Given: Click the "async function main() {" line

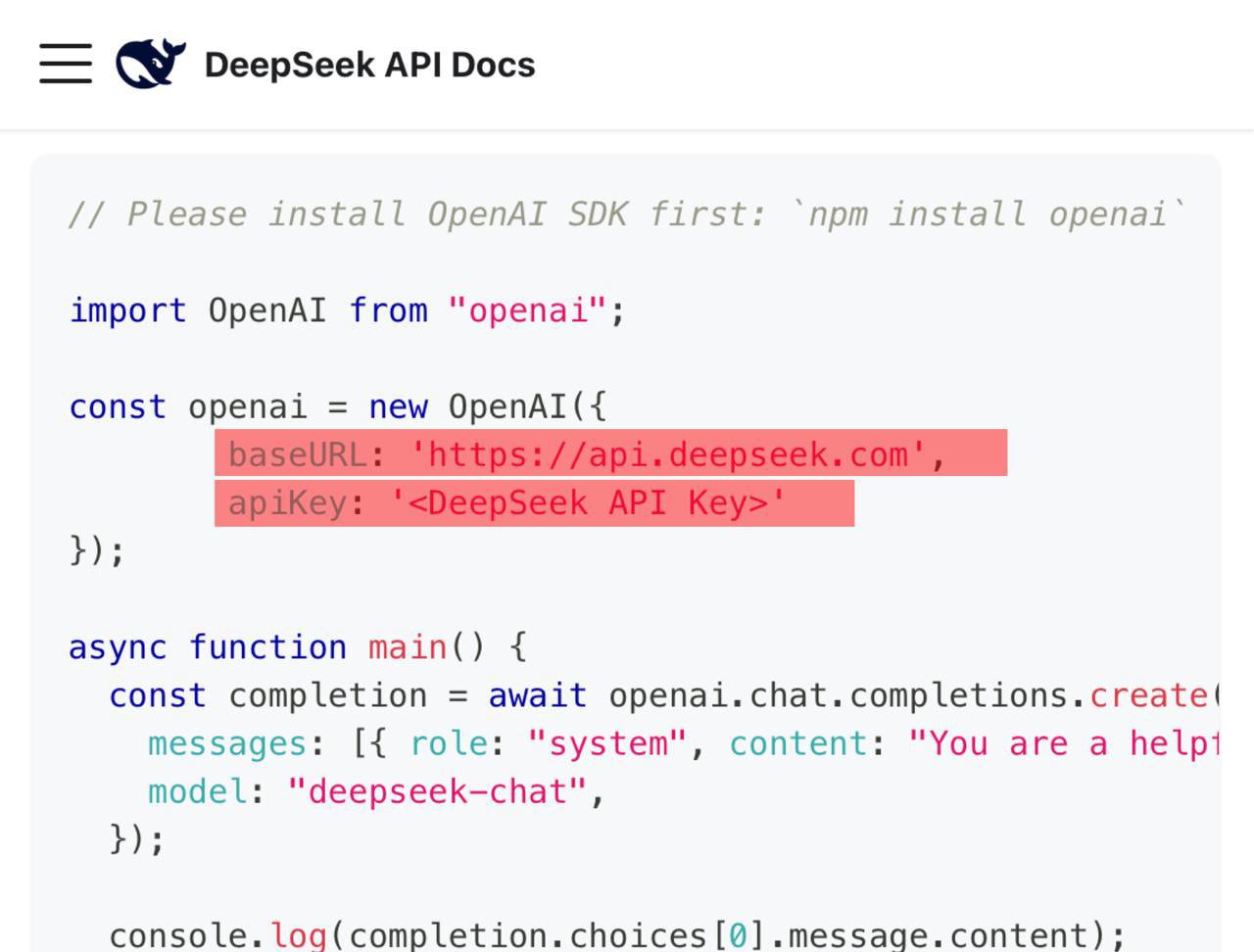Looking at the screenshot, I should pyautogui.click(x=298, y=646).
